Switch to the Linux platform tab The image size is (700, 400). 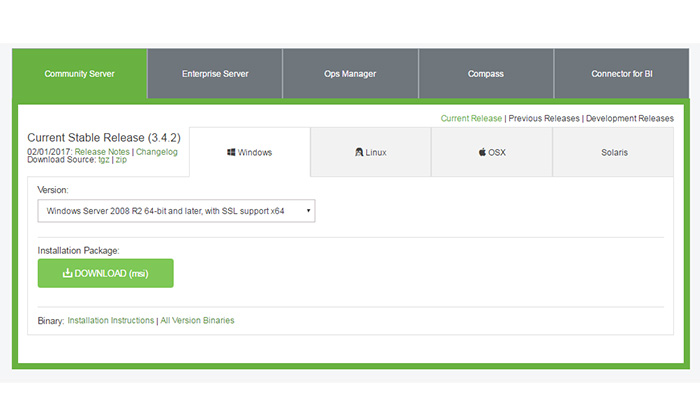(x=371, y=152)
